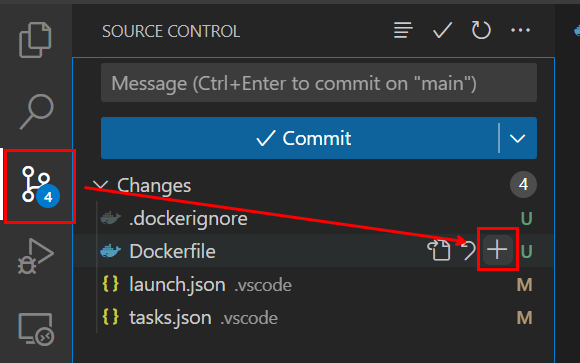Open Dockerfile file using the open-file icon
The image size is (580, 363).
pos(439,251)
